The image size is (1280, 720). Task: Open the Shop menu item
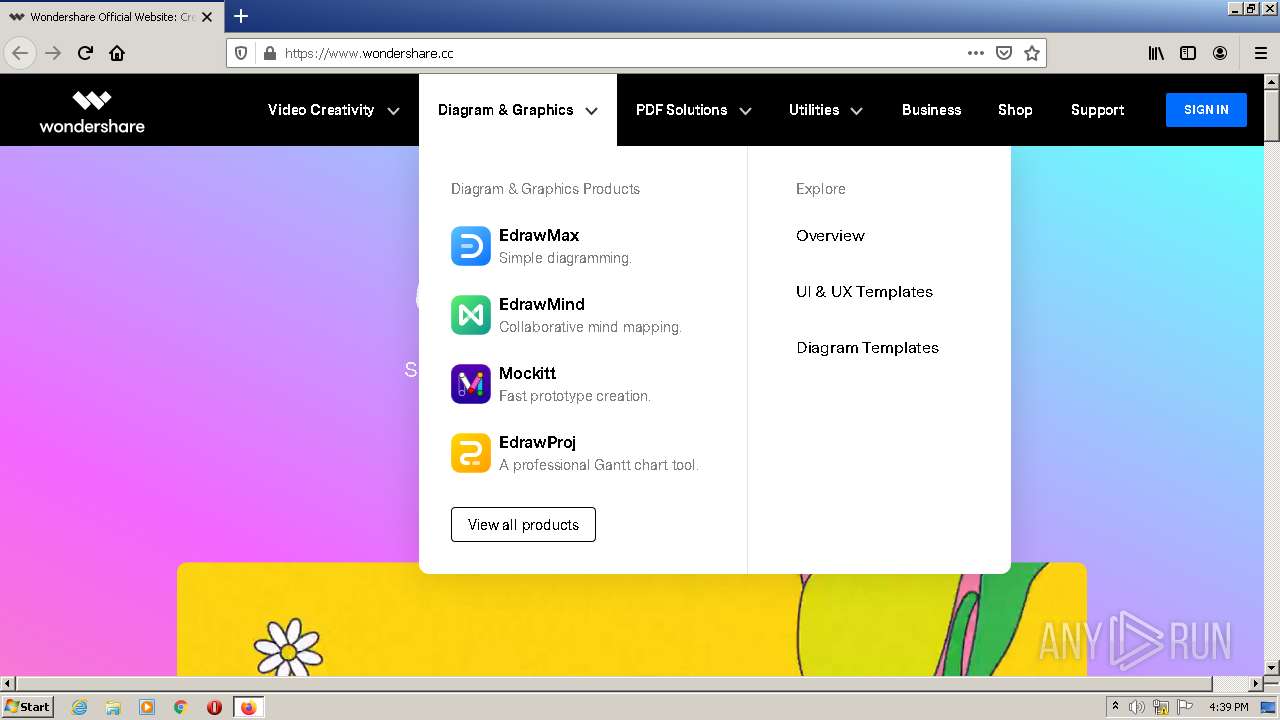pos(1015,110)
